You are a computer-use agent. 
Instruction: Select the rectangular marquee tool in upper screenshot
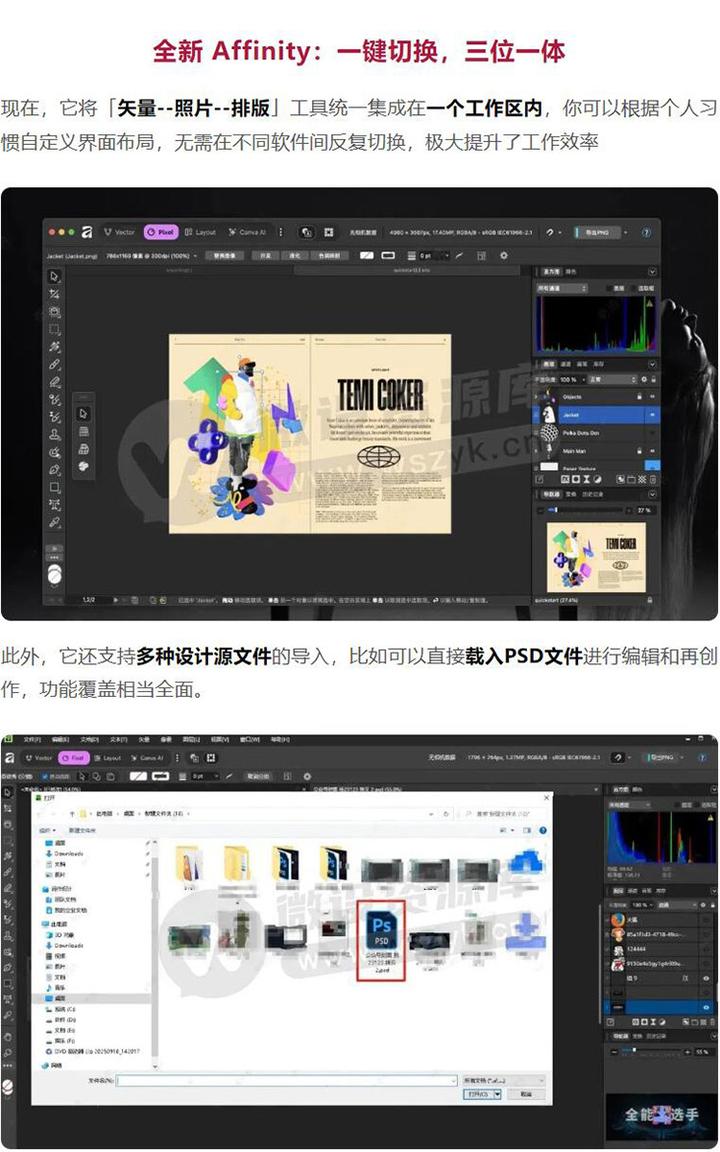point(54,329)
